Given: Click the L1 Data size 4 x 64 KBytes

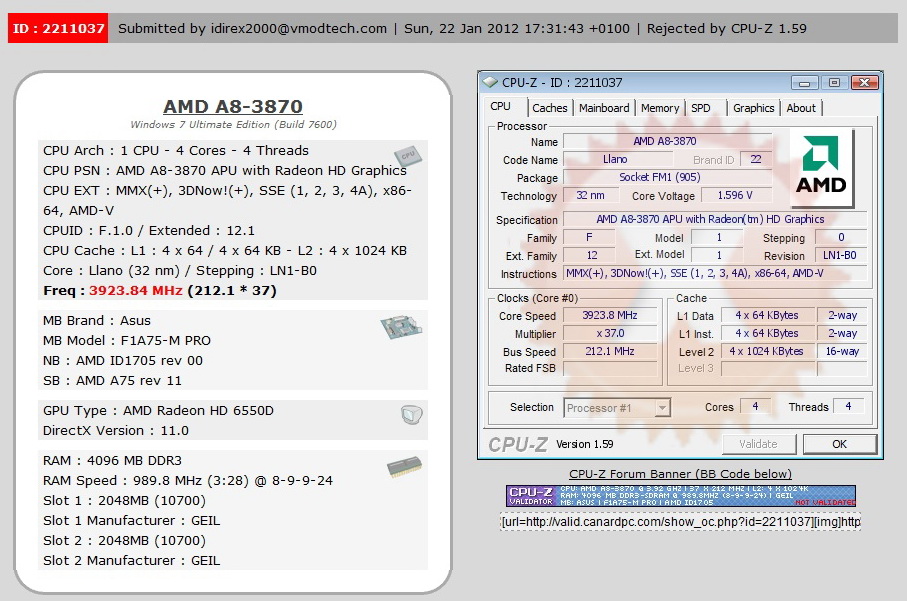Looking at the screenshot, I should [768, 315].
